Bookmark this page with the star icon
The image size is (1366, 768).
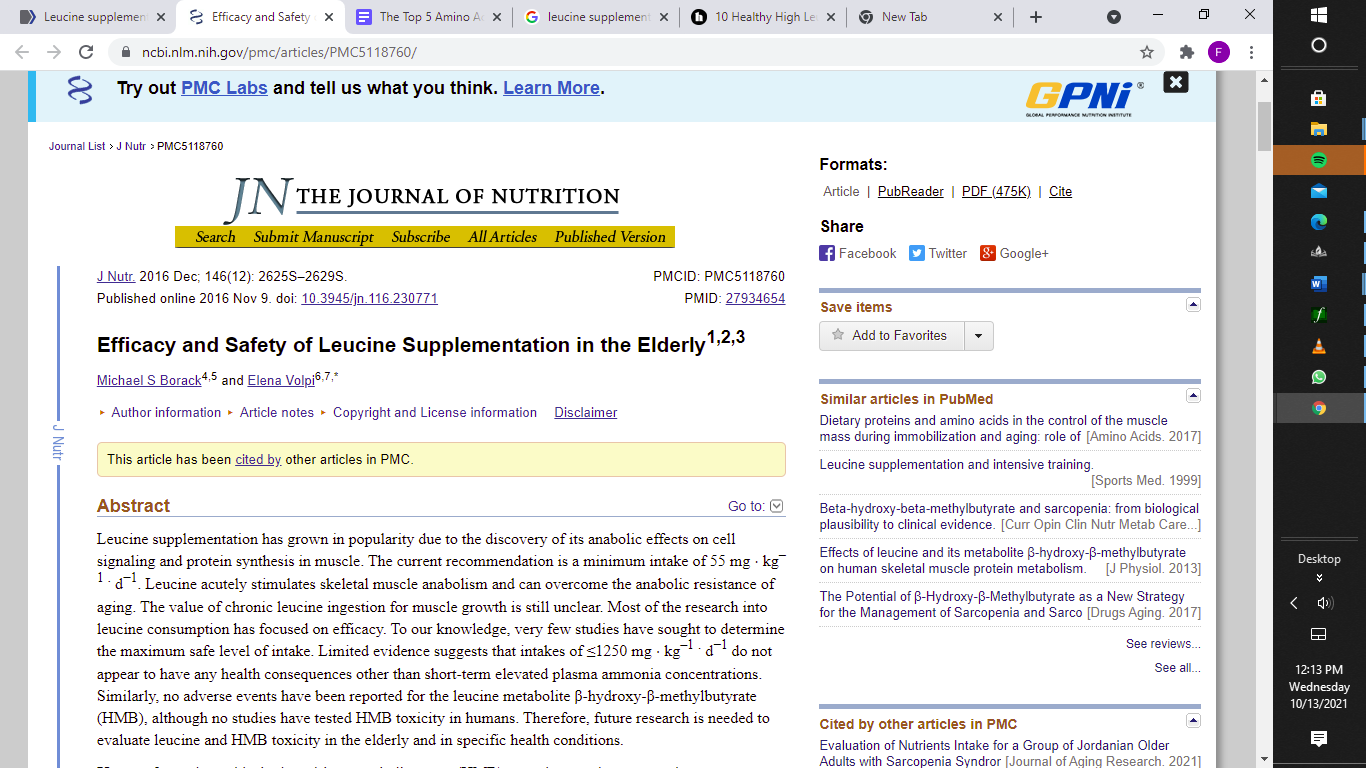1146,52
